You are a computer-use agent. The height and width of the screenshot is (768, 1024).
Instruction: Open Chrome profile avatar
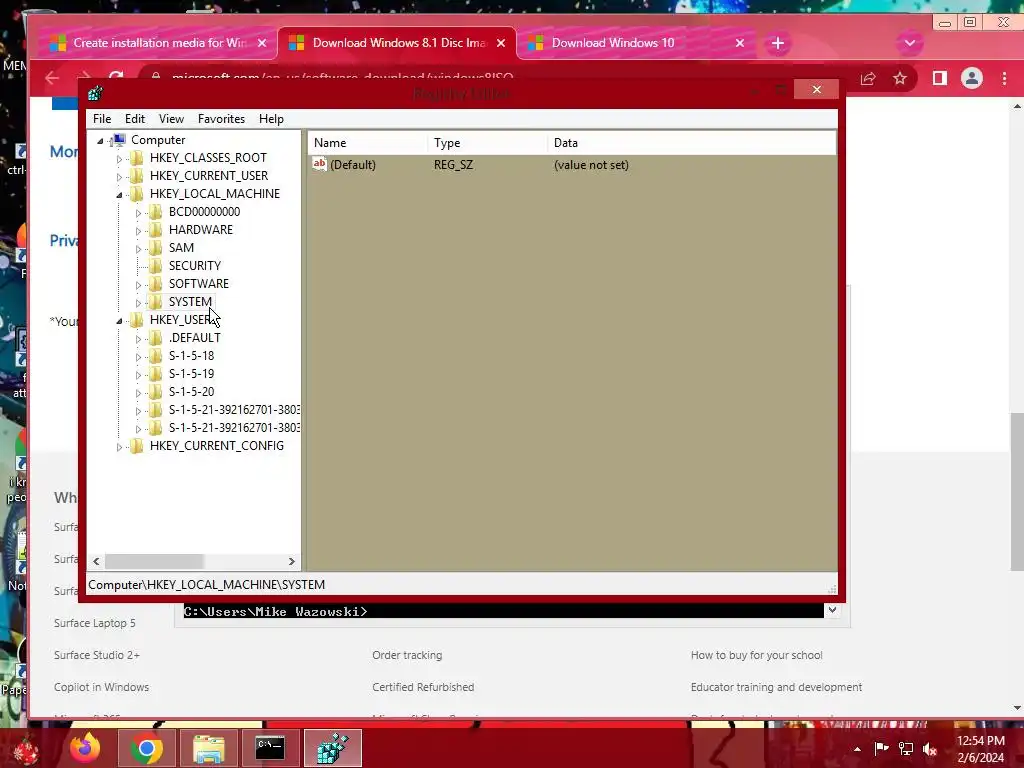pos(972,79)
